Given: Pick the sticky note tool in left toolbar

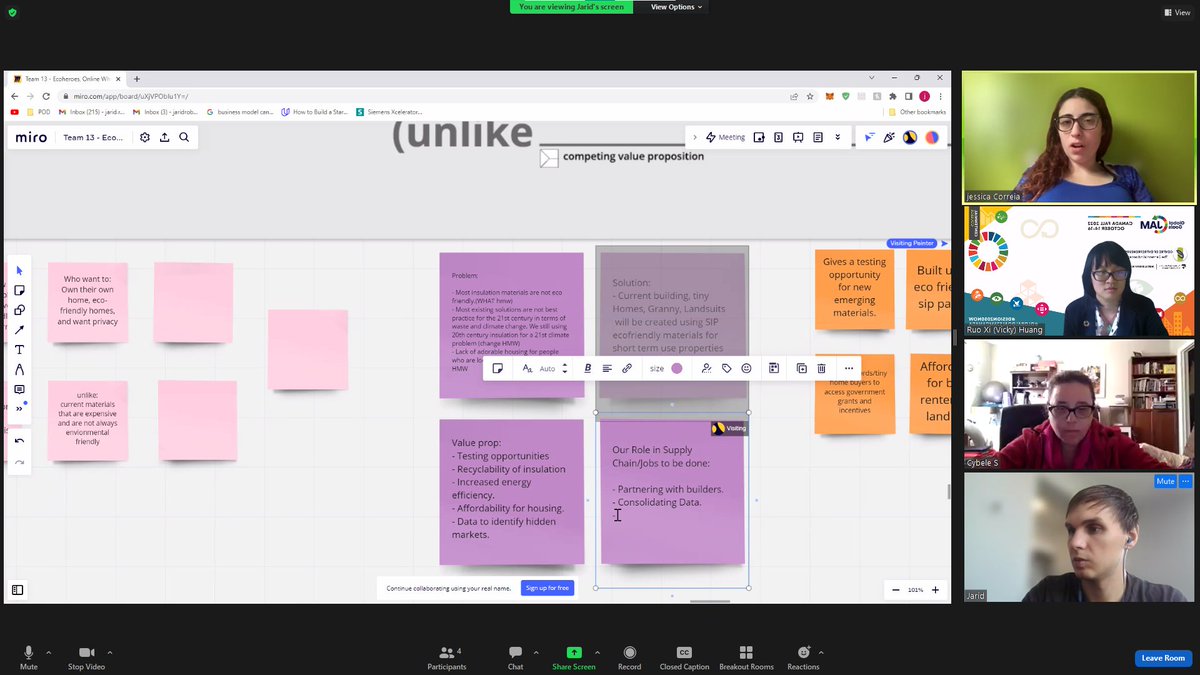Looking at the screenshot, I should (x=19, y=290).
